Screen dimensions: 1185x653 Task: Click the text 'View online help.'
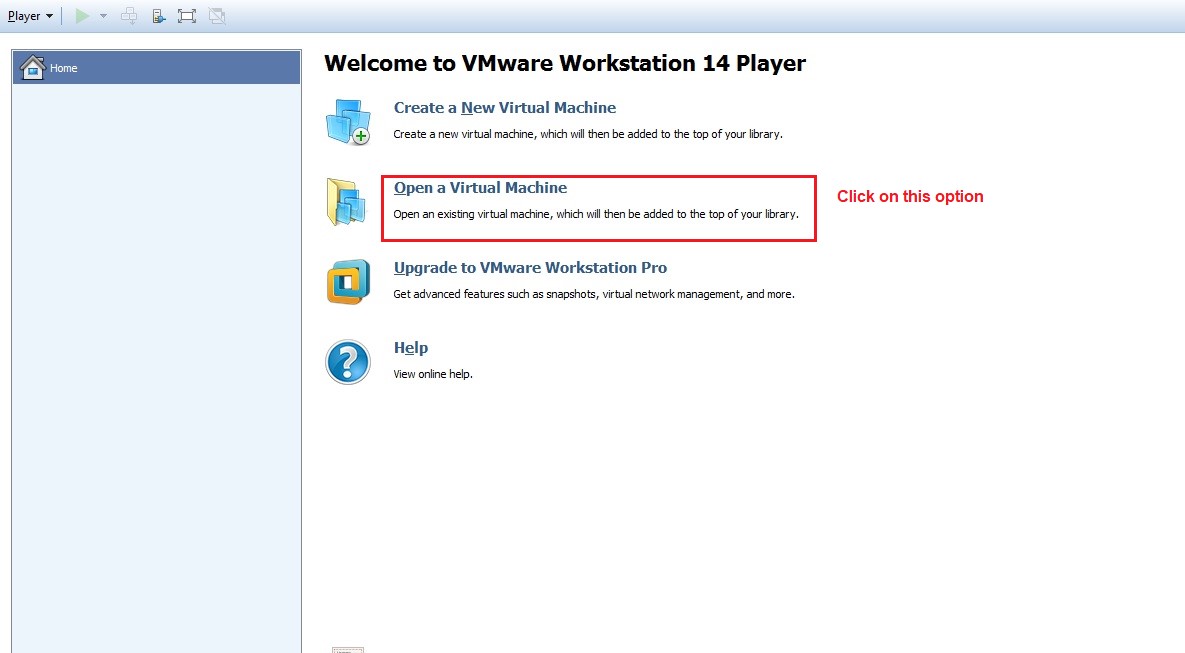click(433, 374)
